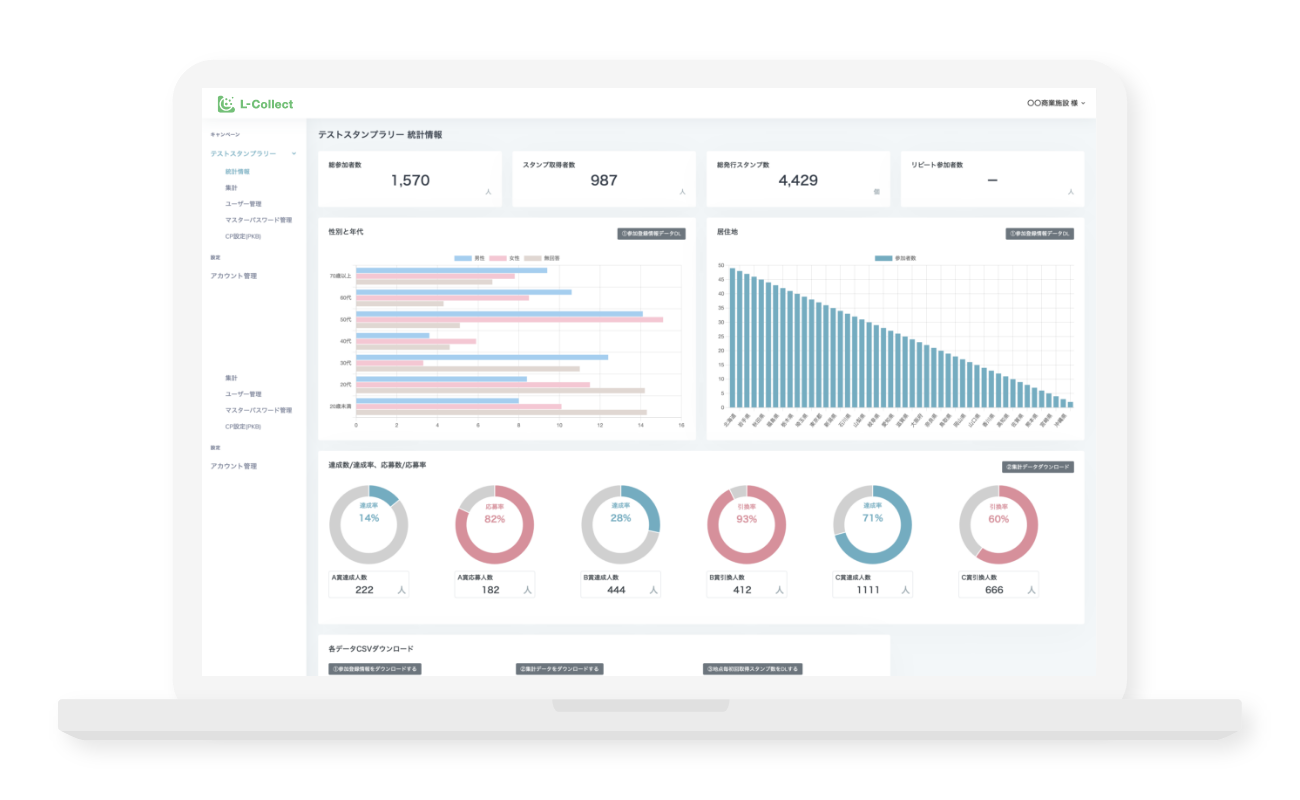The height and width of the screenshot is (800, 1300).
Task: Open CP設定(PKB) in the first sidebar group
Action: click(x=243, y=236)
